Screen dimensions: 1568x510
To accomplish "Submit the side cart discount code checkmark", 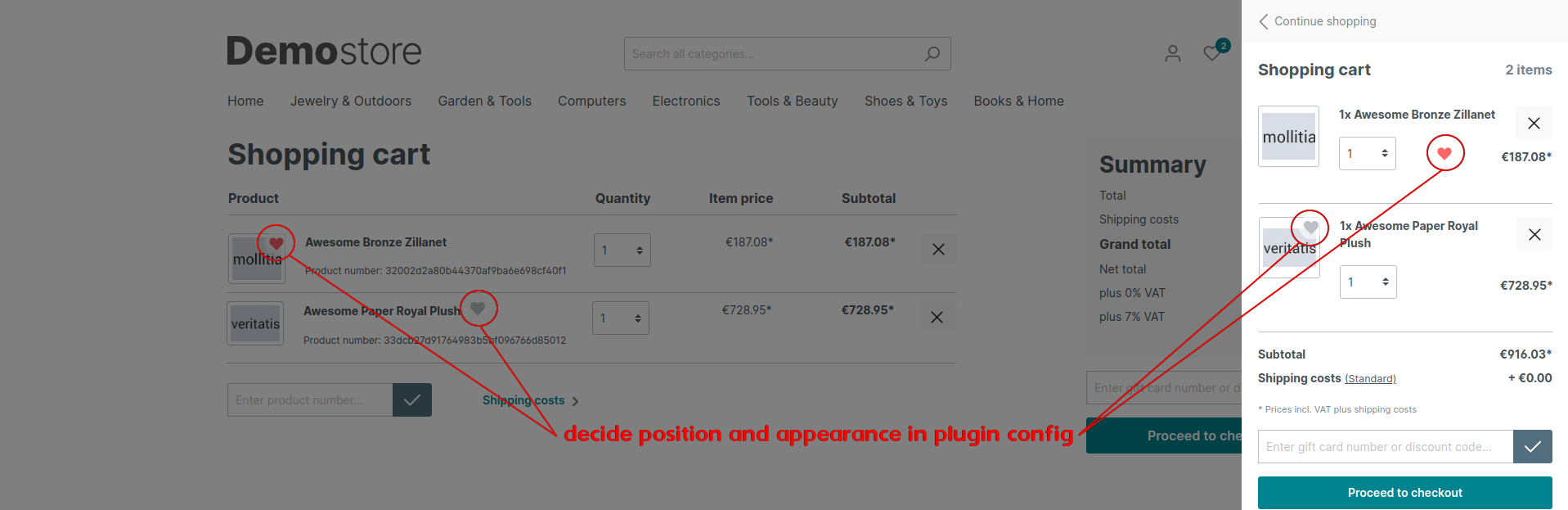I will click(x=1532, y=447).
